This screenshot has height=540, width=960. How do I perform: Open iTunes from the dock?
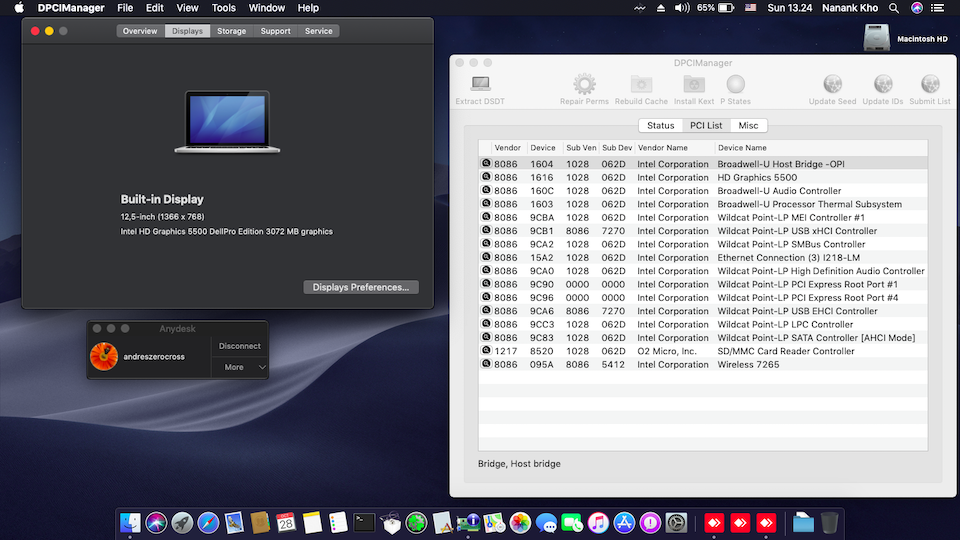click(598, 523)
